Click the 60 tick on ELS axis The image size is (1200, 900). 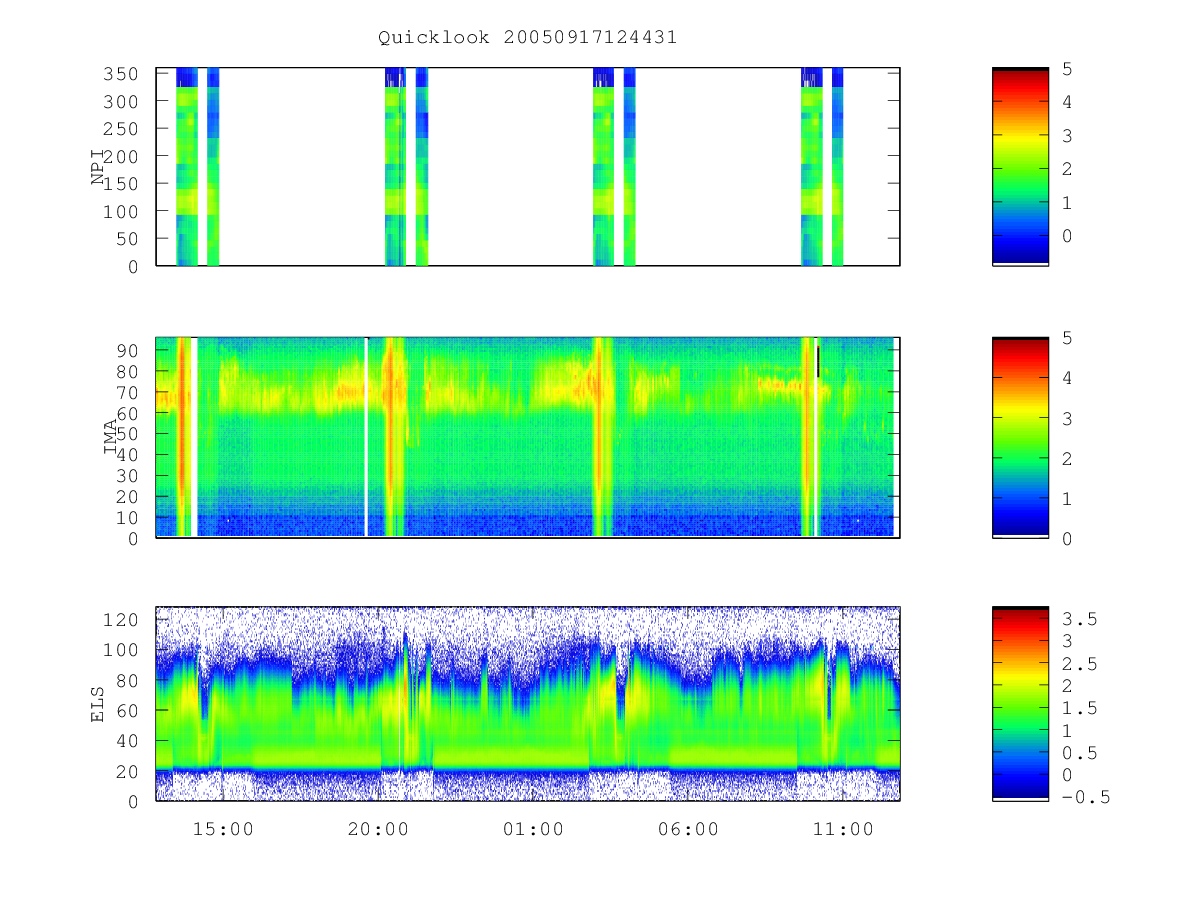(129, 710)
